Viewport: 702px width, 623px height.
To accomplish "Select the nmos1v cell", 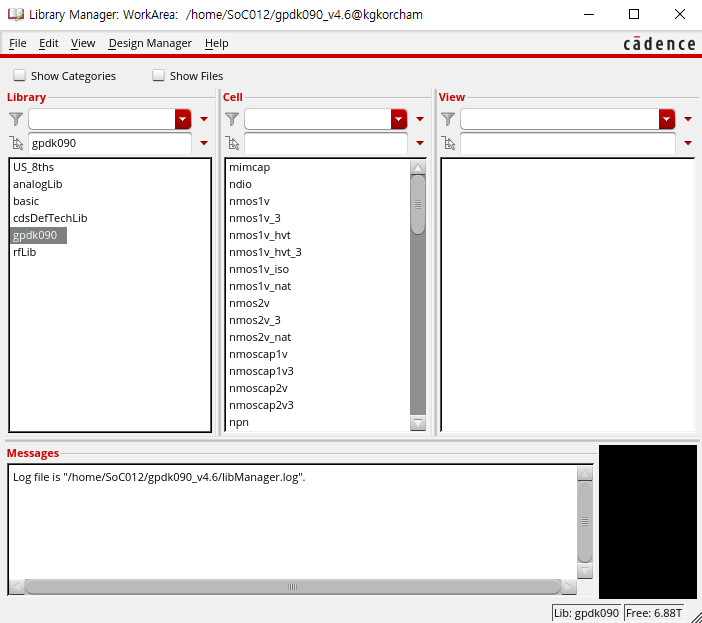I will pos(249,201).
